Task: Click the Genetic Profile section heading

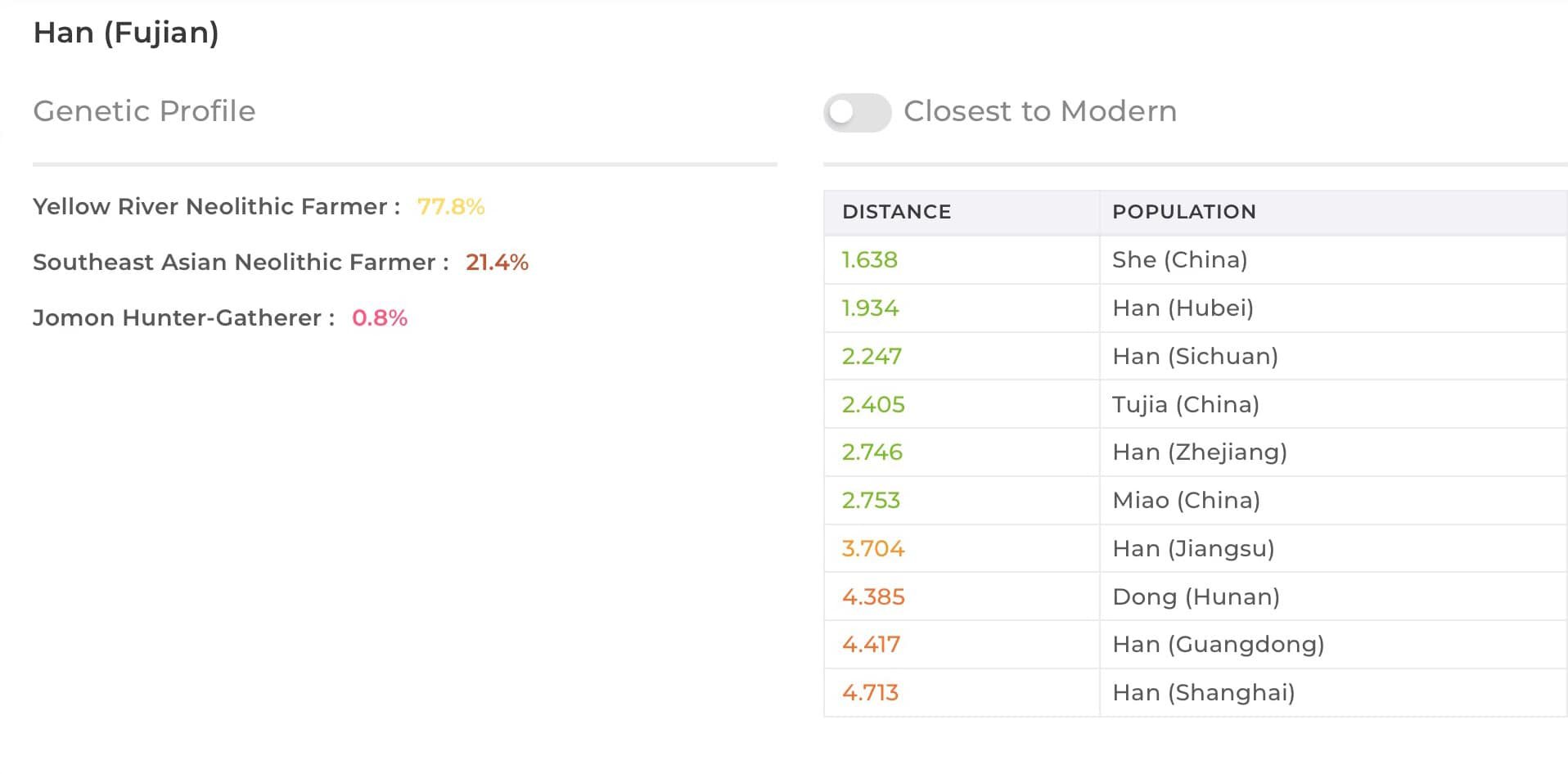Action: [144, 111]
